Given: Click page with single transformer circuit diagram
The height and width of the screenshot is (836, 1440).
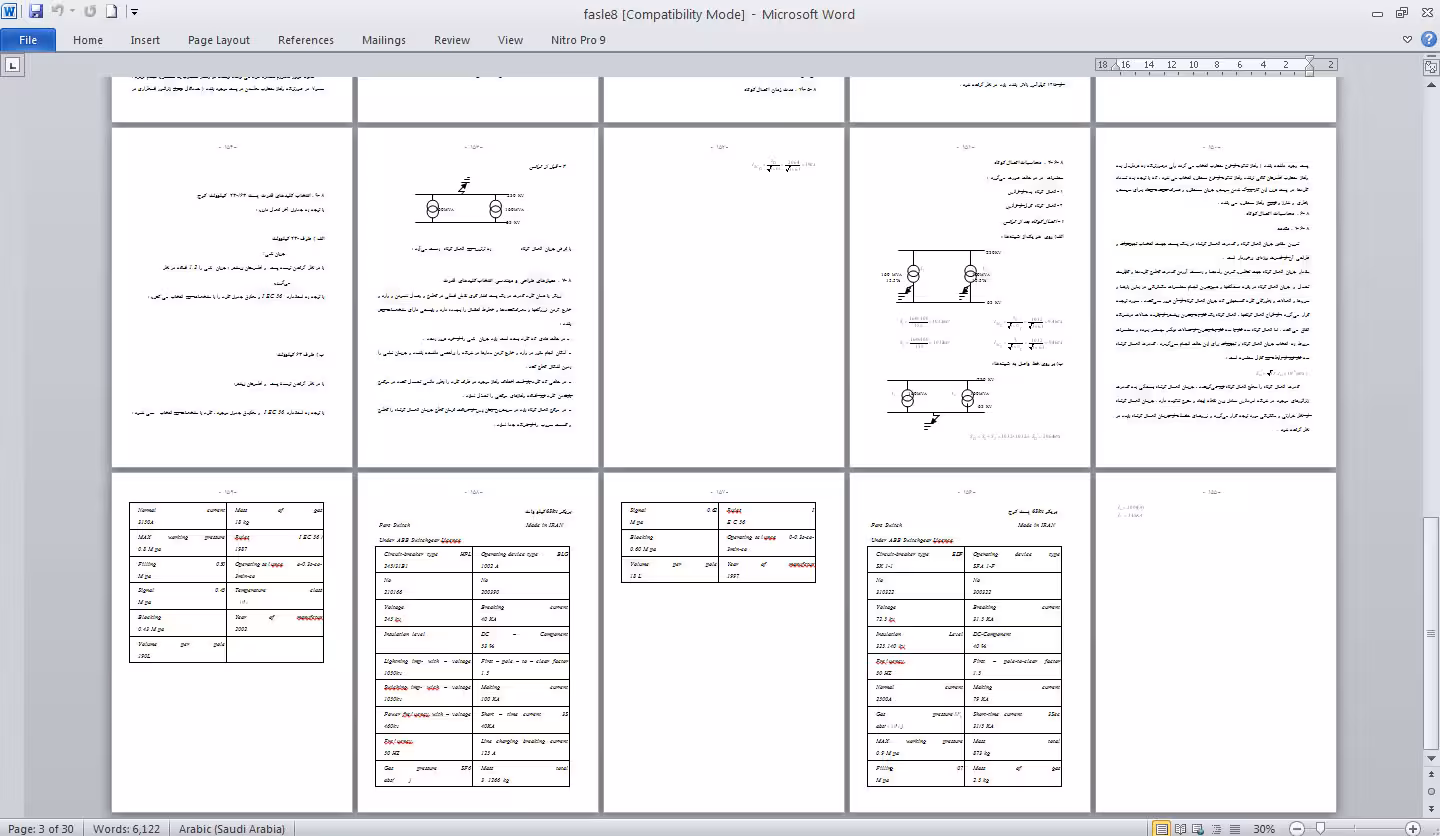Looking at the screenshot, I should point(477,297).
